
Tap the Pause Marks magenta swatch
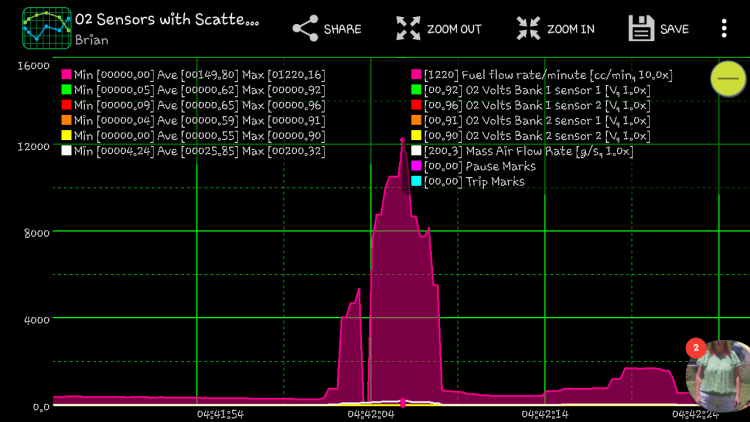pos(416,166)
